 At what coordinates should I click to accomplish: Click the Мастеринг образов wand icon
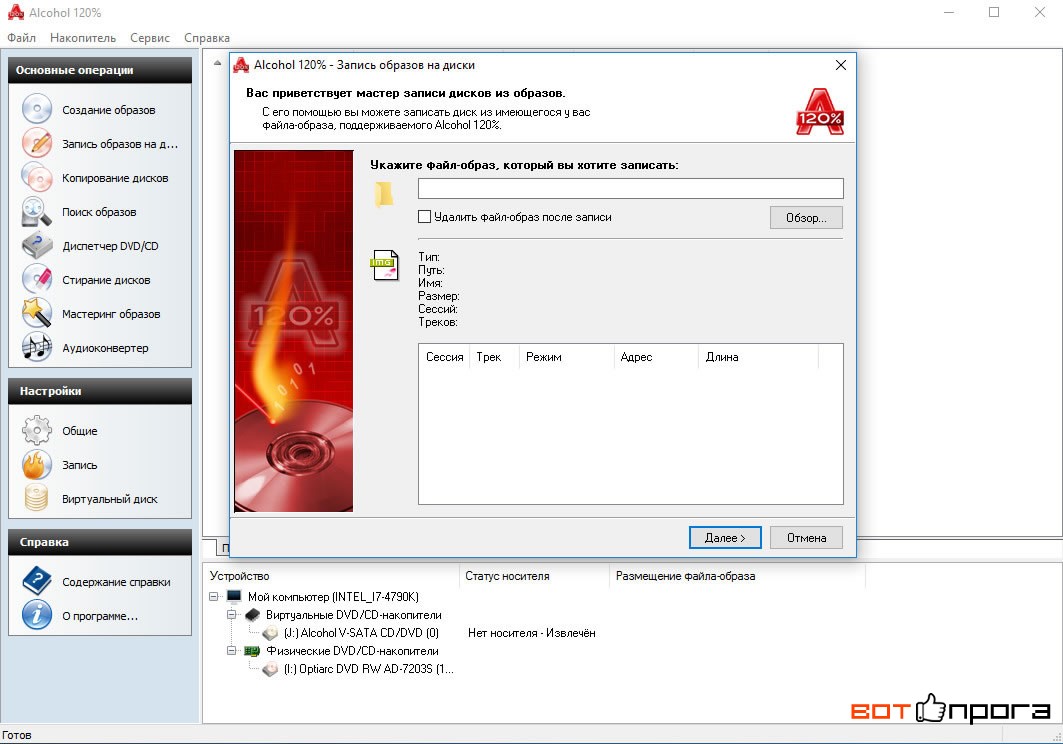[x=37, y=313]
